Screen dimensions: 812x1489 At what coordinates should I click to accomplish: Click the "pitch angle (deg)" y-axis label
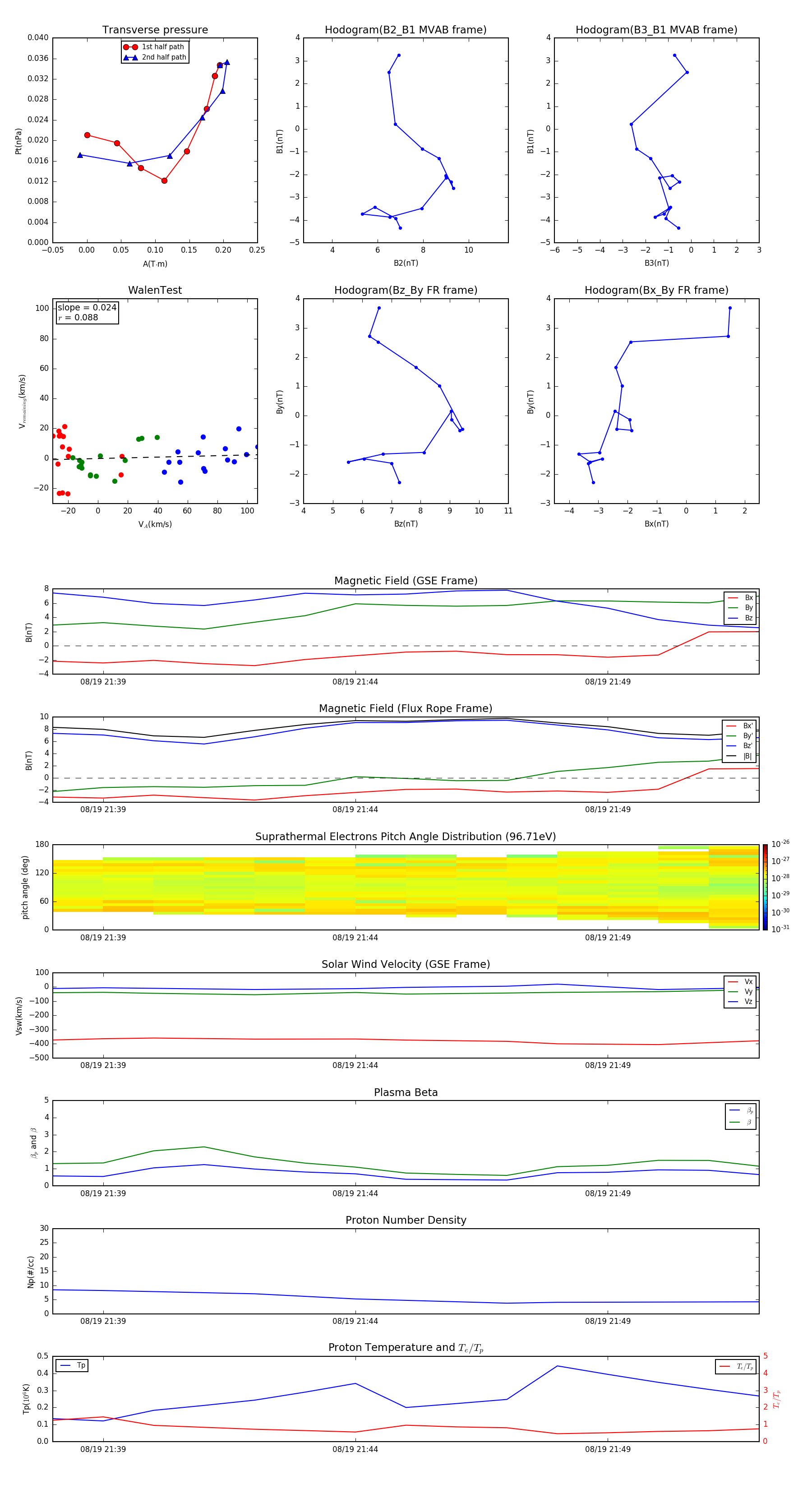25,887
